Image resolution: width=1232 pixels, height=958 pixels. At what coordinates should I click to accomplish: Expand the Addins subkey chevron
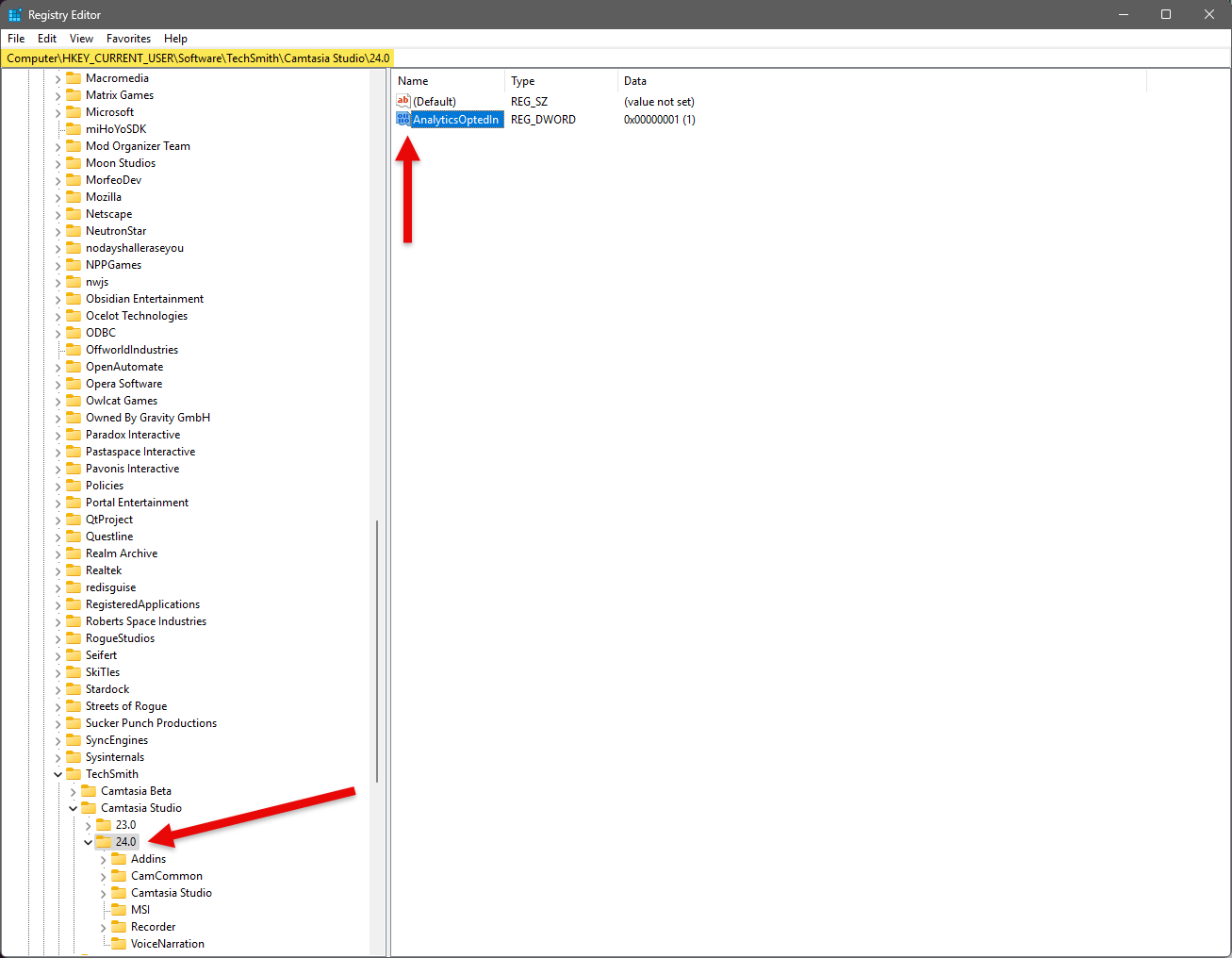click(103, 859)
